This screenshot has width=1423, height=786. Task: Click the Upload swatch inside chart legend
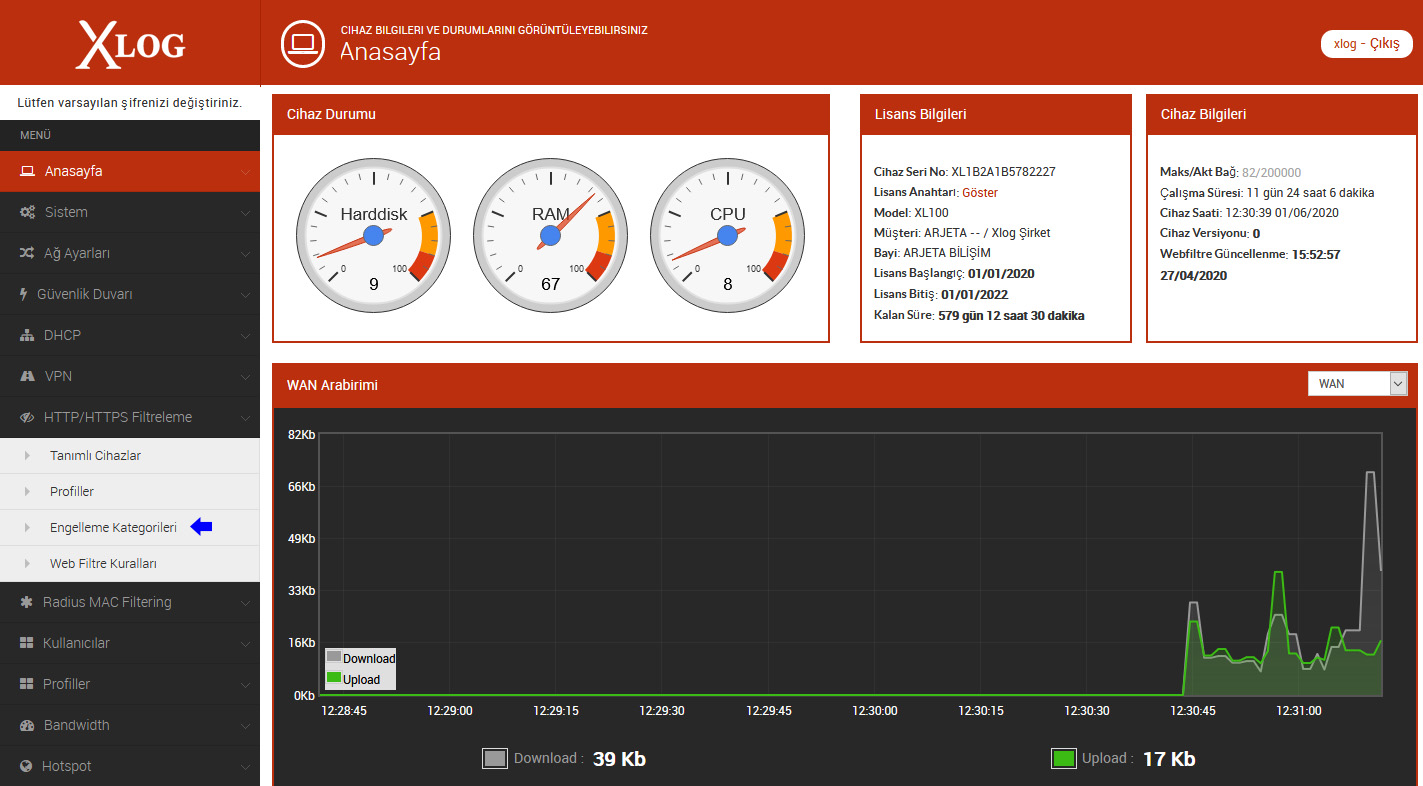[334, 678]
